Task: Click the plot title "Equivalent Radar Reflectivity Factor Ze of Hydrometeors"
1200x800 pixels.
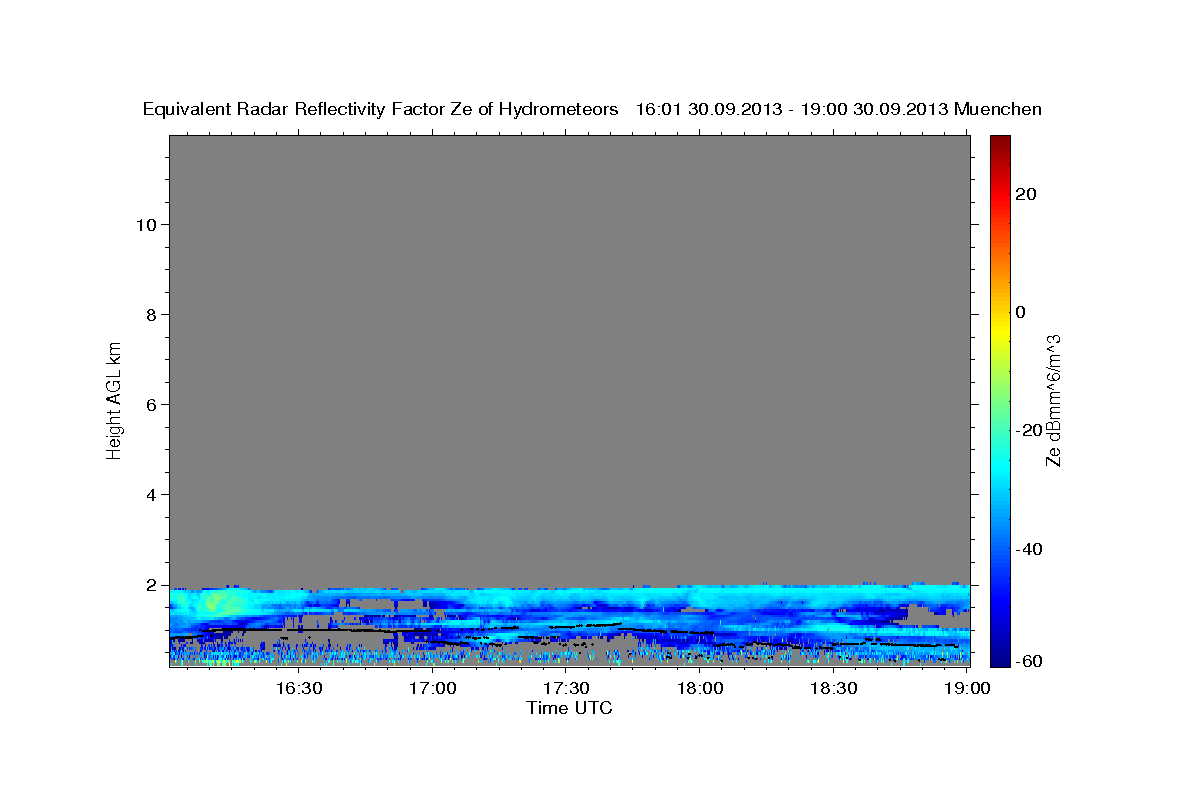Action: point(381,109)
